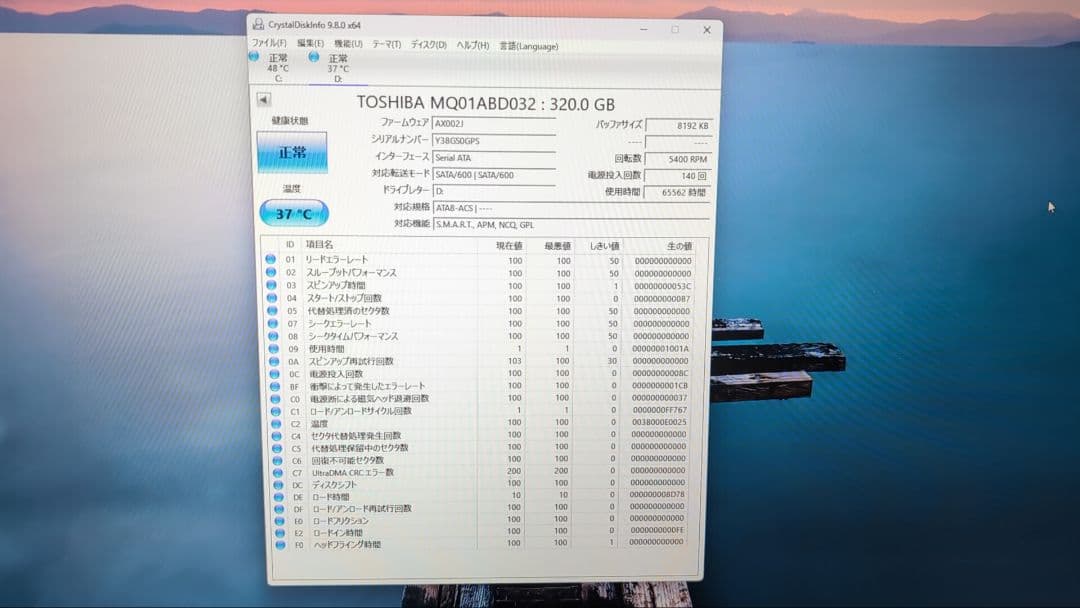Image resolution: width=1080 pixels, height=608 pixels.
Task: Click the power on count value 140 回
Action: (678, 176)
